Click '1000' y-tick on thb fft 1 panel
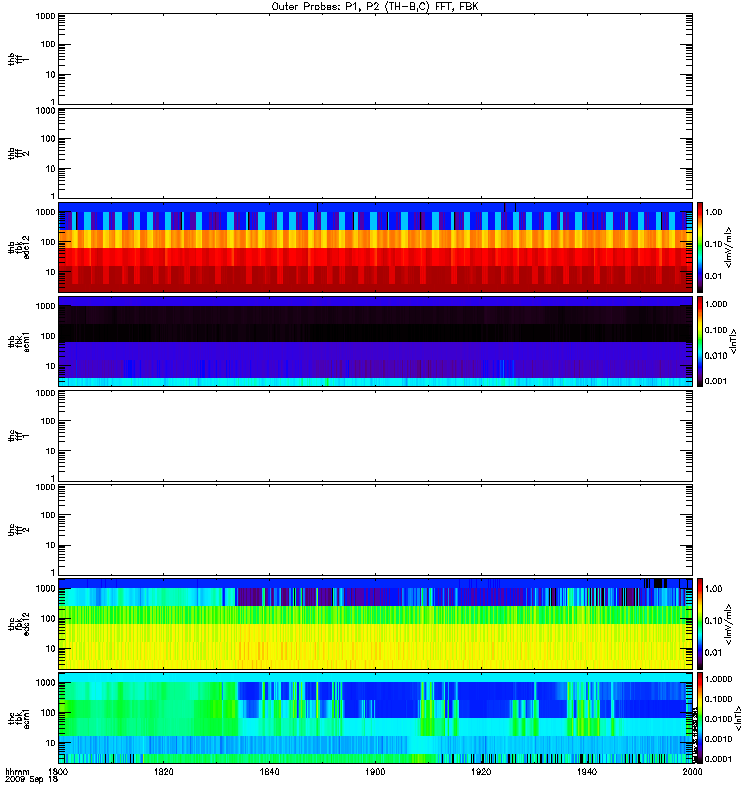Viewport: 750px width, 800px height. click(x=45, y=16)
